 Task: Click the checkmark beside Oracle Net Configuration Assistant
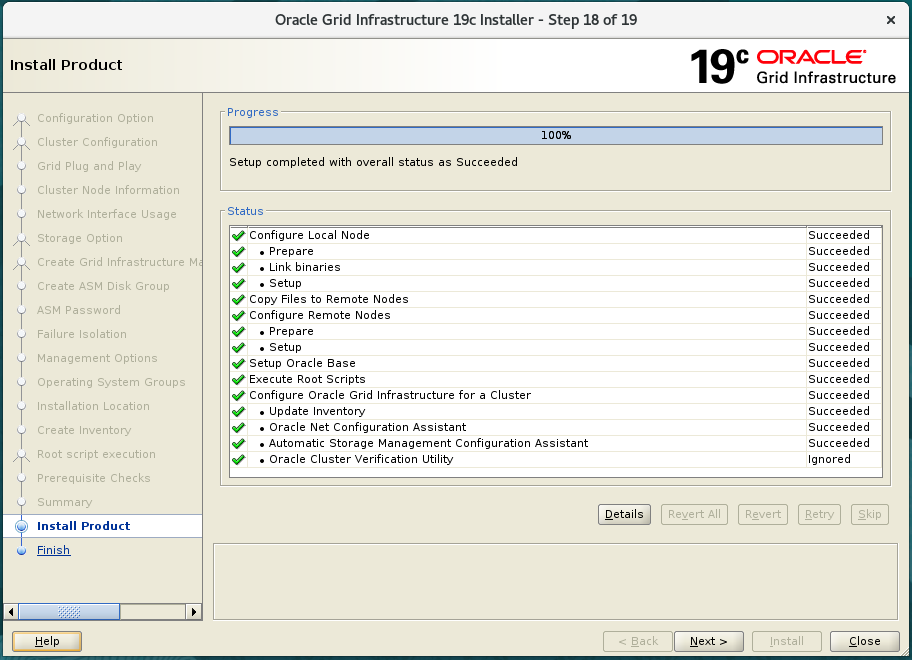[x=238, y=427]
